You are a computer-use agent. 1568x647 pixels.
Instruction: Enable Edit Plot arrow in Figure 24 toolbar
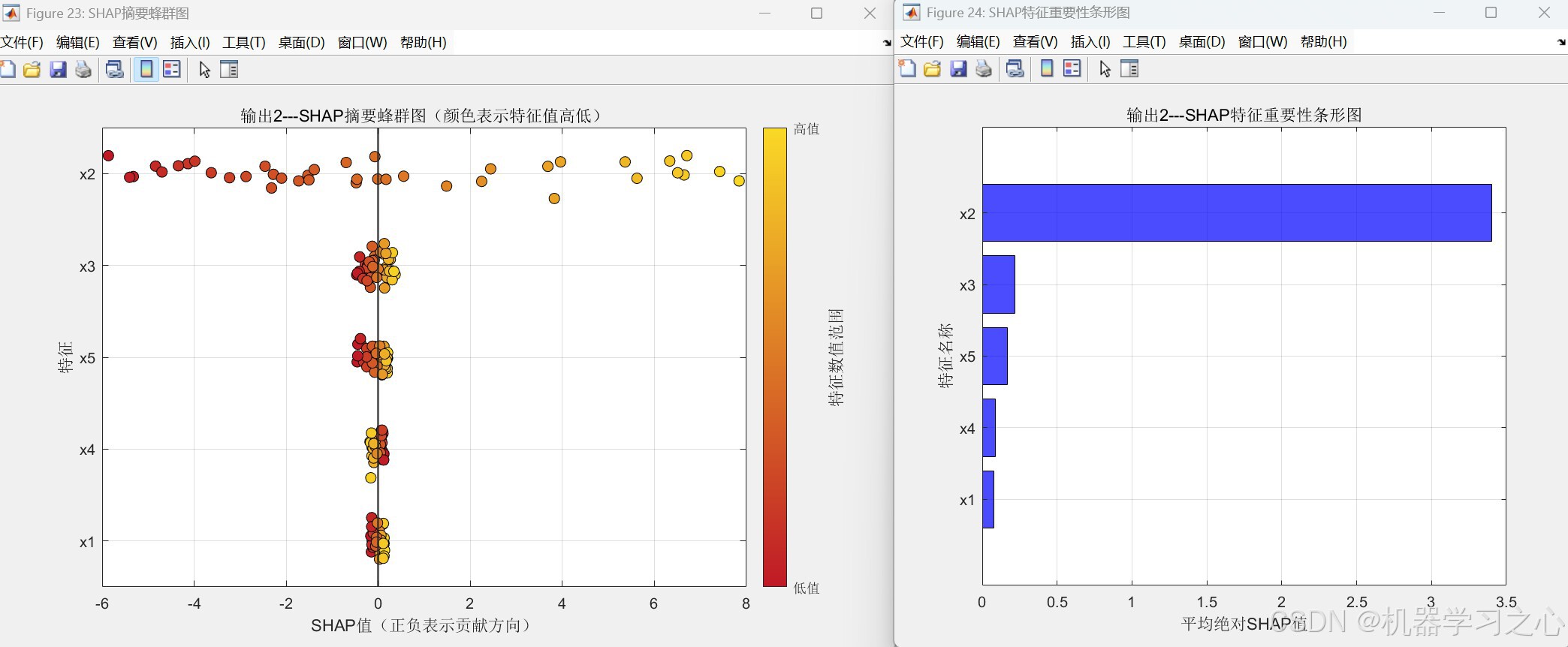click(x=1105, y=69)
